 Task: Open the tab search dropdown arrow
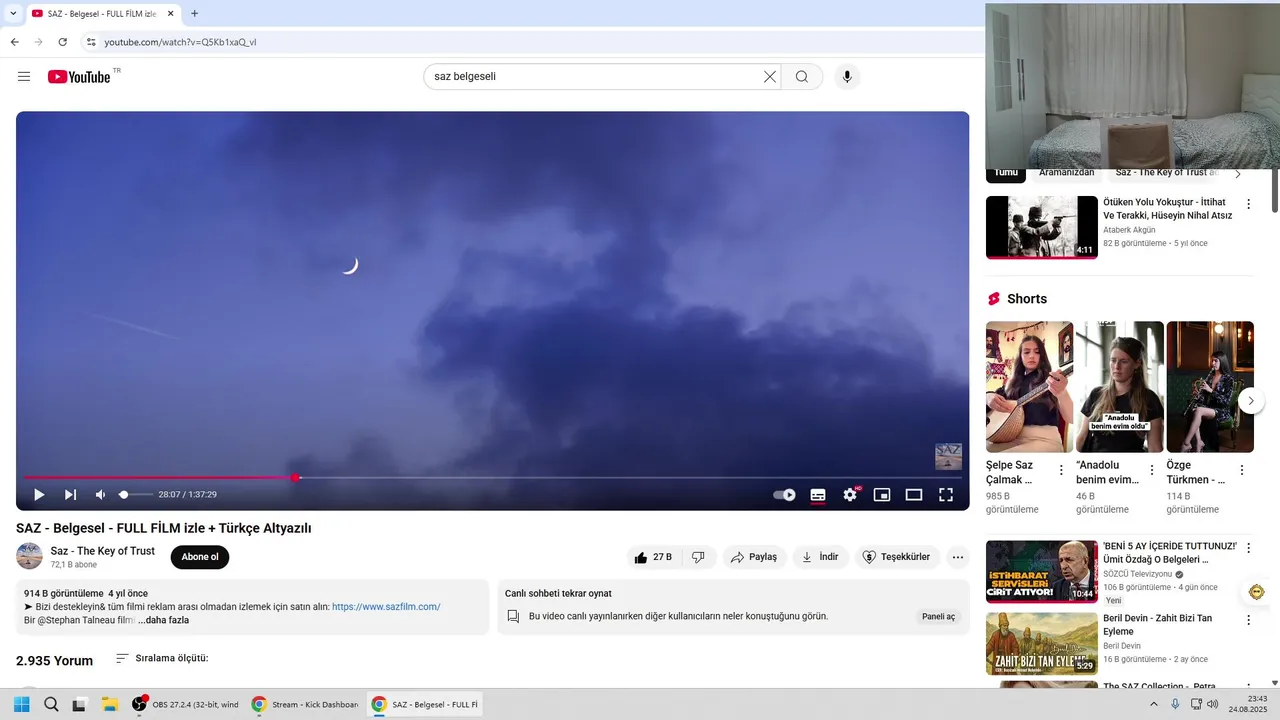(13, 14)
